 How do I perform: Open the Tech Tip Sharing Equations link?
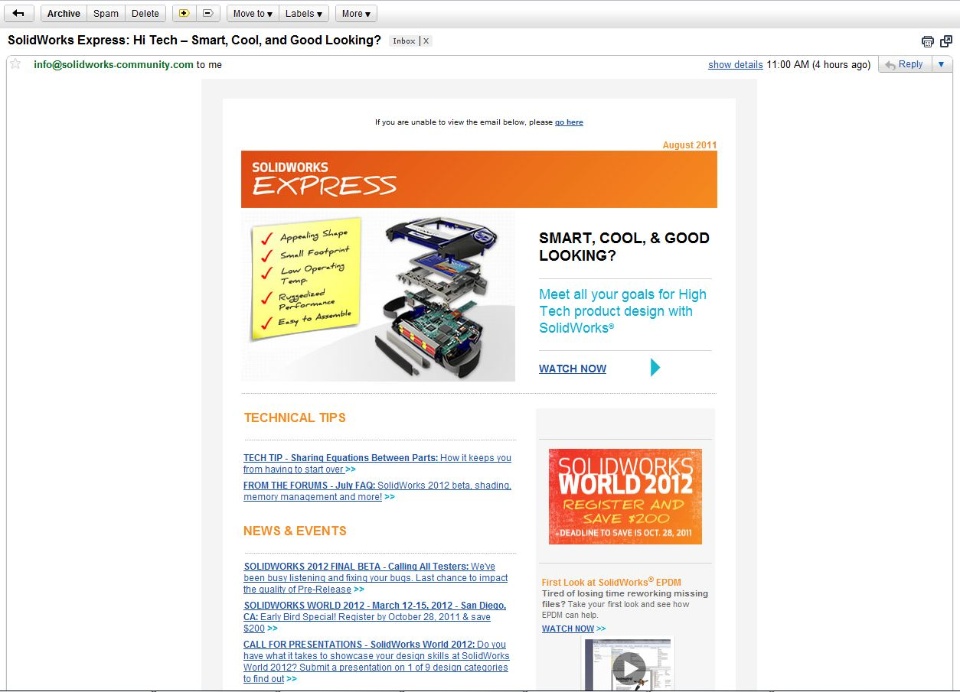pyautogui.click(x=377, y=464)
